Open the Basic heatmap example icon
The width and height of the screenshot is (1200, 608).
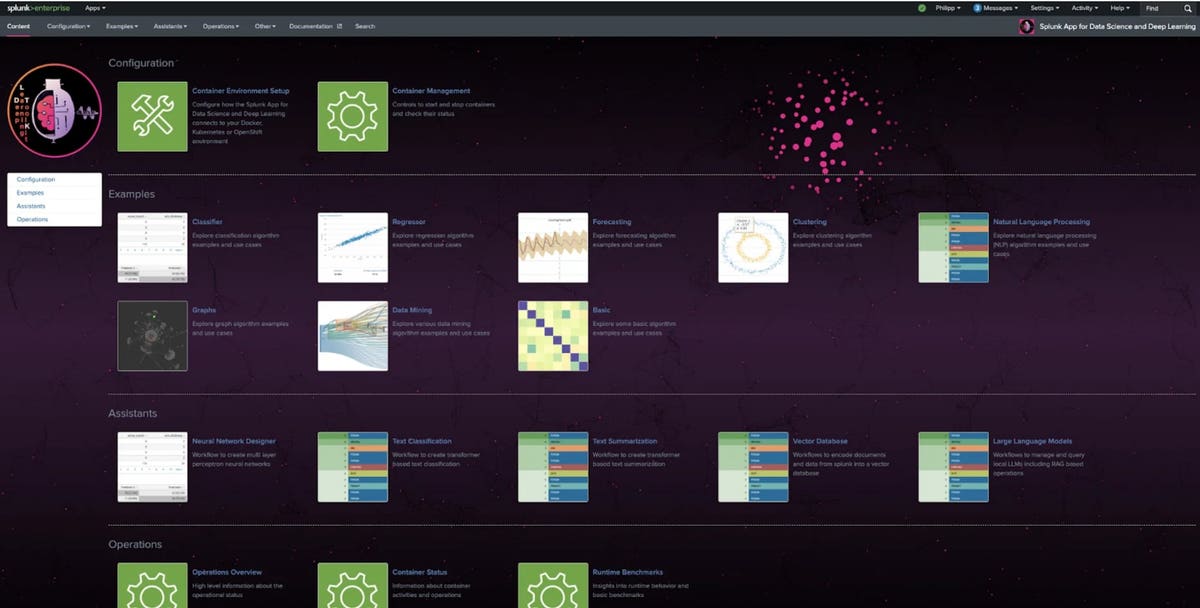(552, 335)
